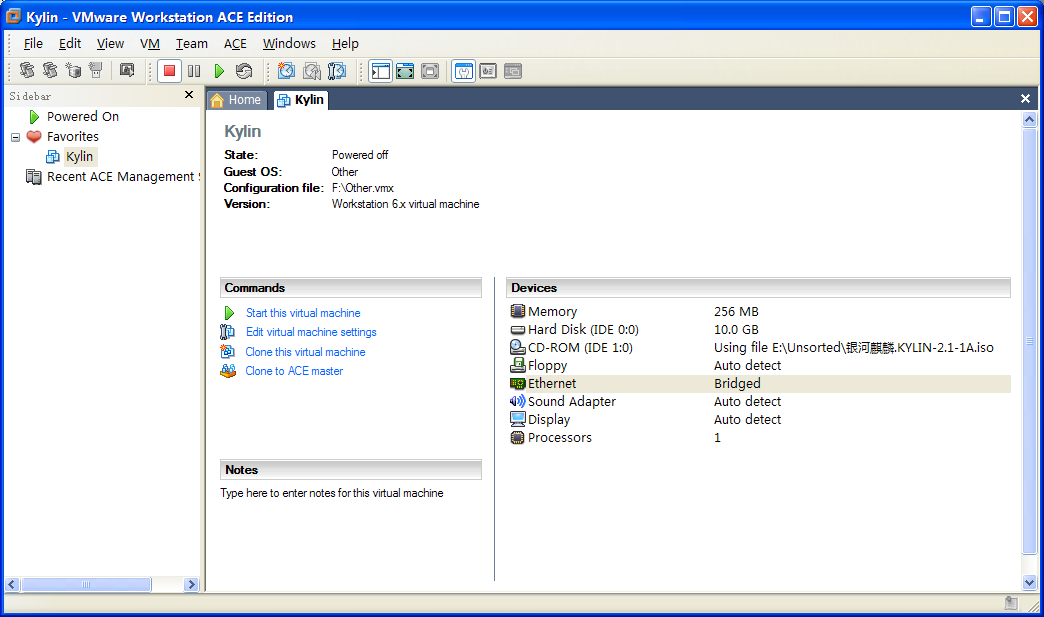Click the Sound Adapter speaker icon
1044x617 pixels.
coord(517,401)
